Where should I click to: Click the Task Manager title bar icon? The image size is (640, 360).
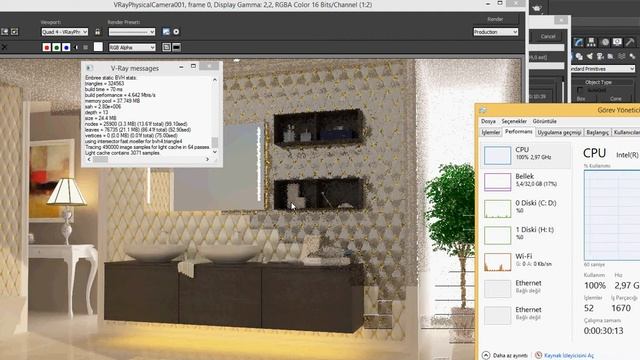pyautogui.click(x=483, y=110)
